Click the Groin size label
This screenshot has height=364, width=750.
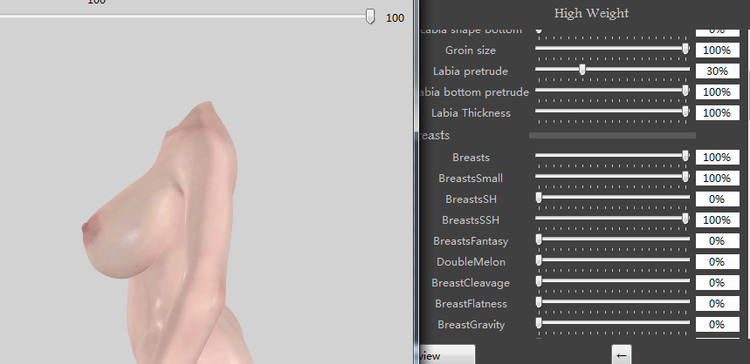pos(470,50)
